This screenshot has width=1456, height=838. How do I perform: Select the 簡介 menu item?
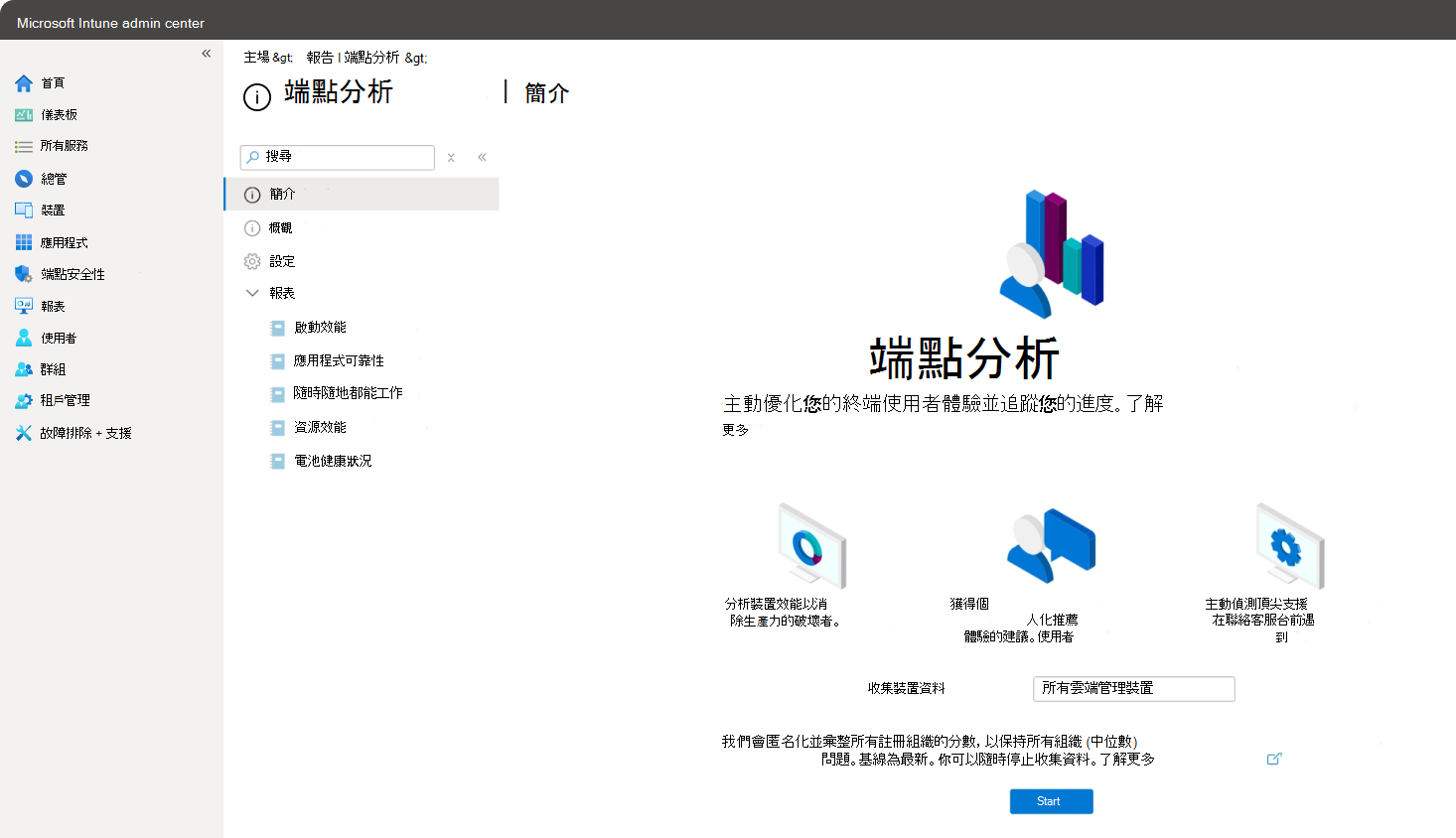tap(362, 195)
